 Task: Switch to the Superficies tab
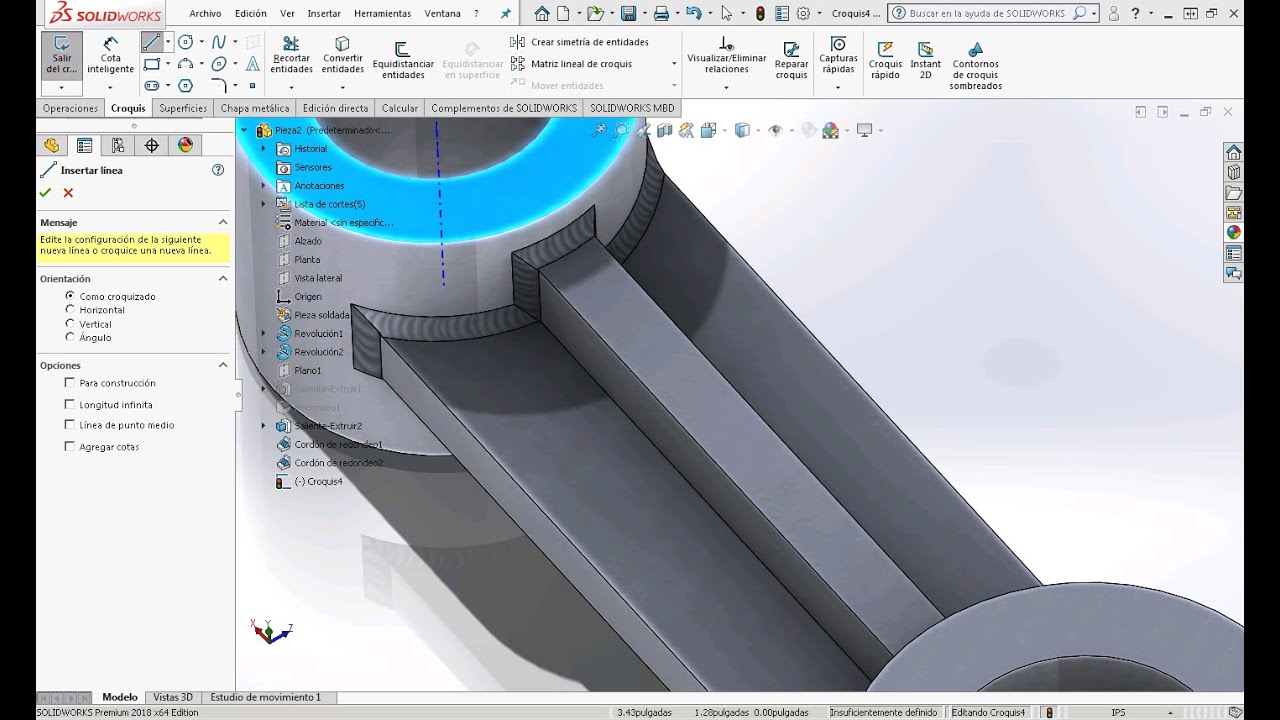[183, 108]
